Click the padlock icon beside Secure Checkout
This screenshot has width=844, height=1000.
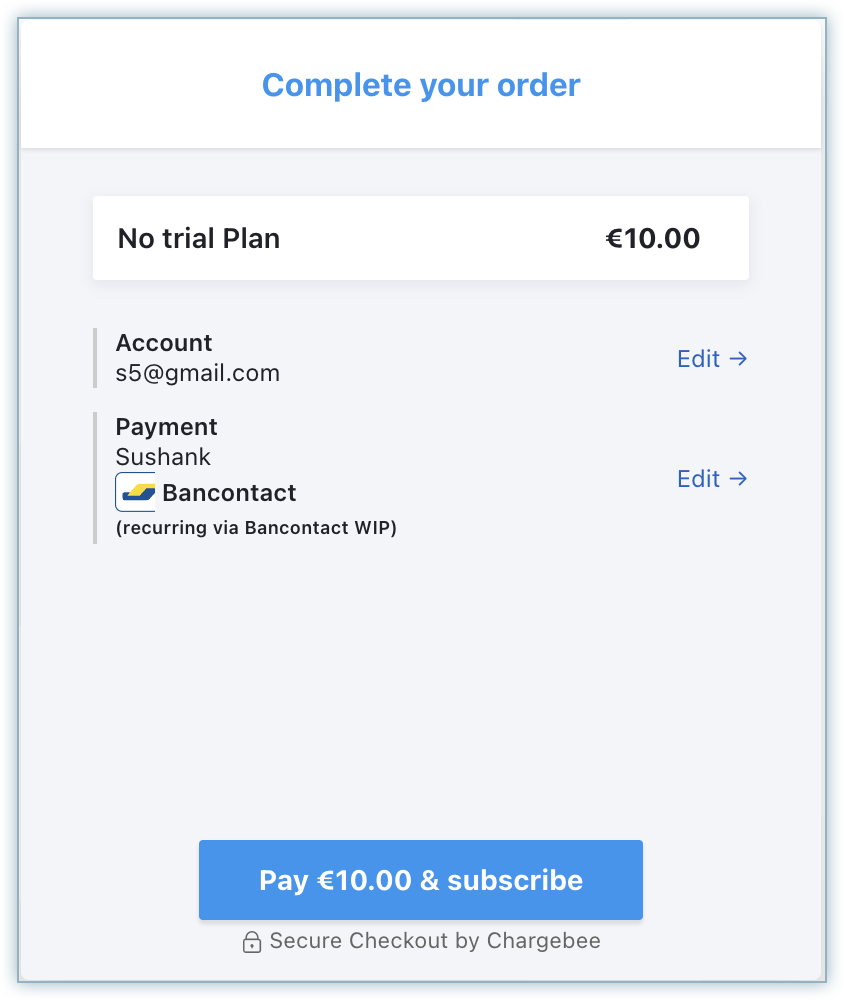(x=252, y=942)
